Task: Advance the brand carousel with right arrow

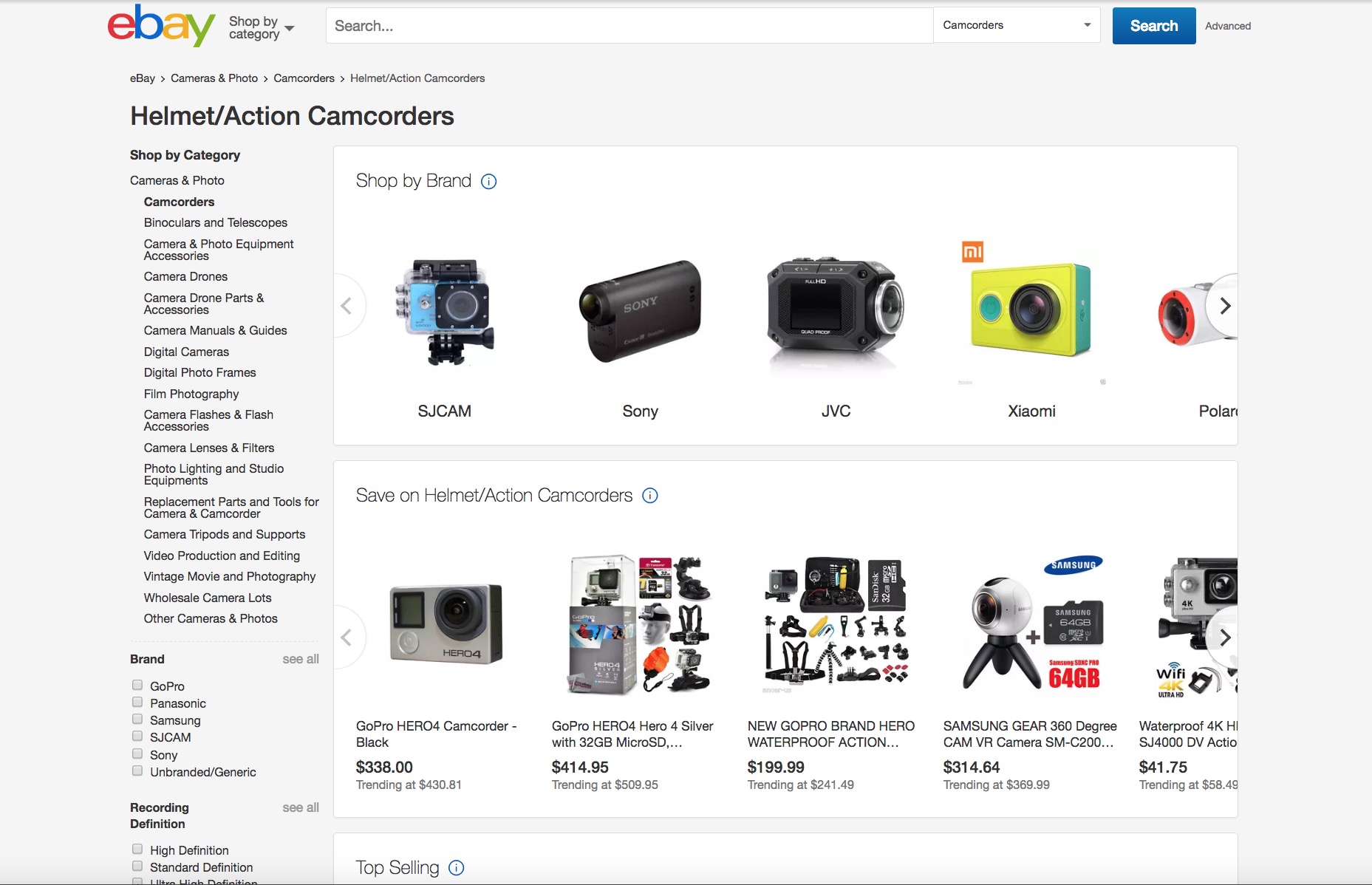Action: 1223,306
